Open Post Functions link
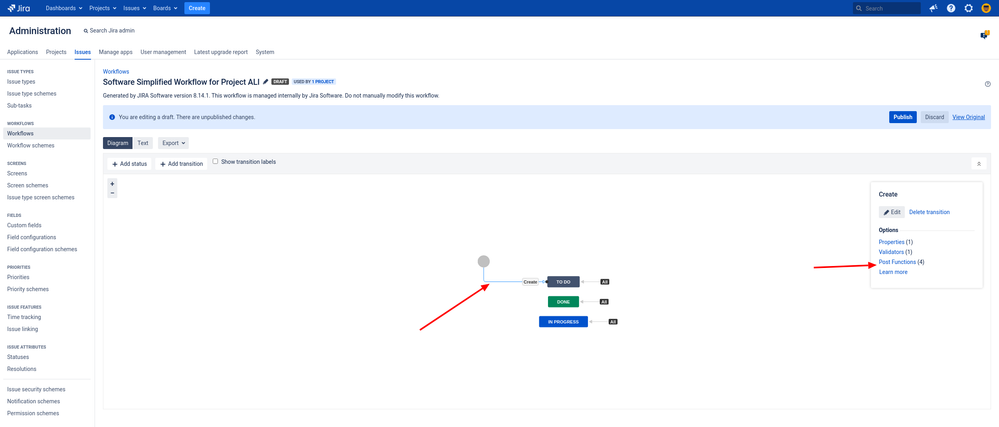The height and width of the screenshot is (427, 999). coord(897,262)
